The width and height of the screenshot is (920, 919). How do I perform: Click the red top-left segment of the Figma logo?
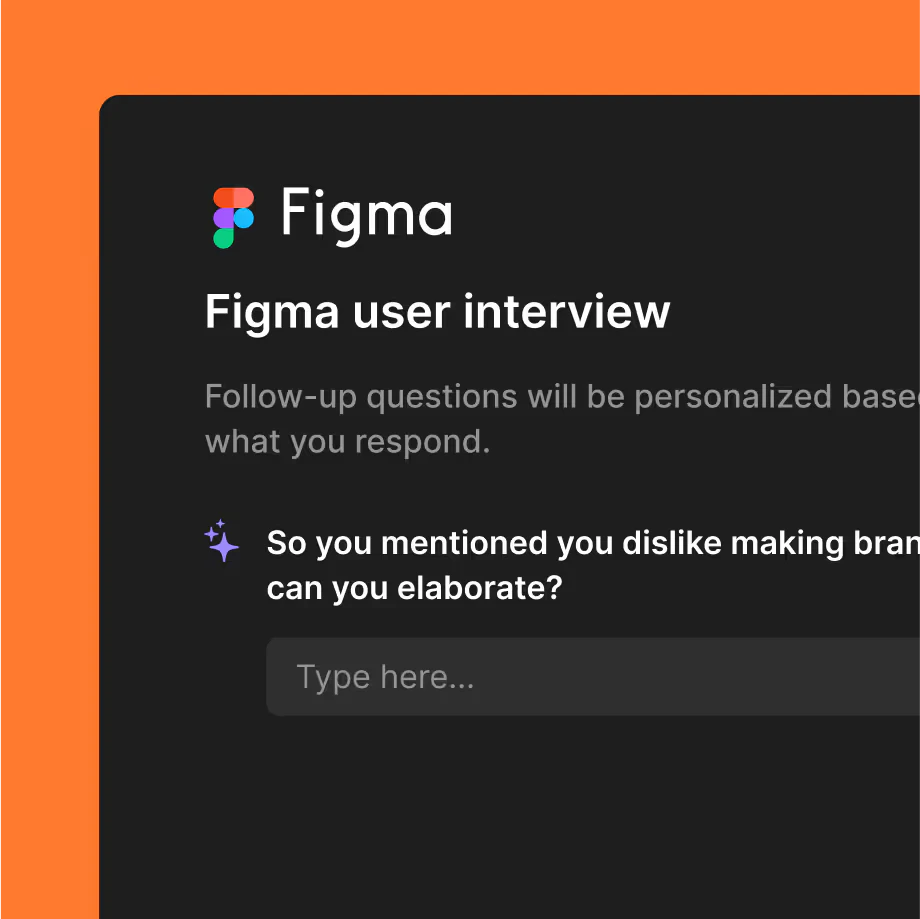point(223,197)
